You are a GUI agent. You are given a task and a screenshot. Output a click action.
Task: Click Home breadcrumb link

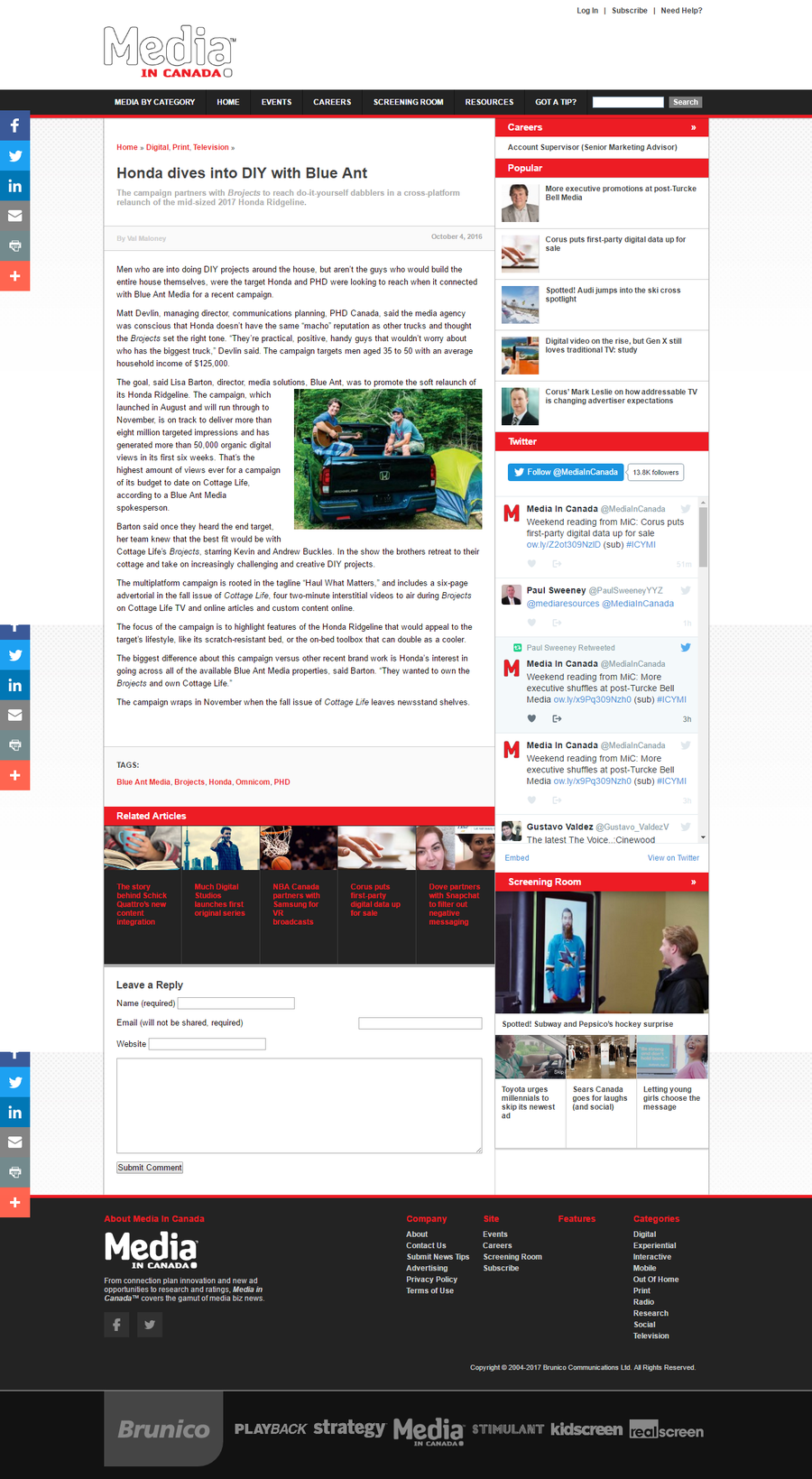tap(126, 147)
